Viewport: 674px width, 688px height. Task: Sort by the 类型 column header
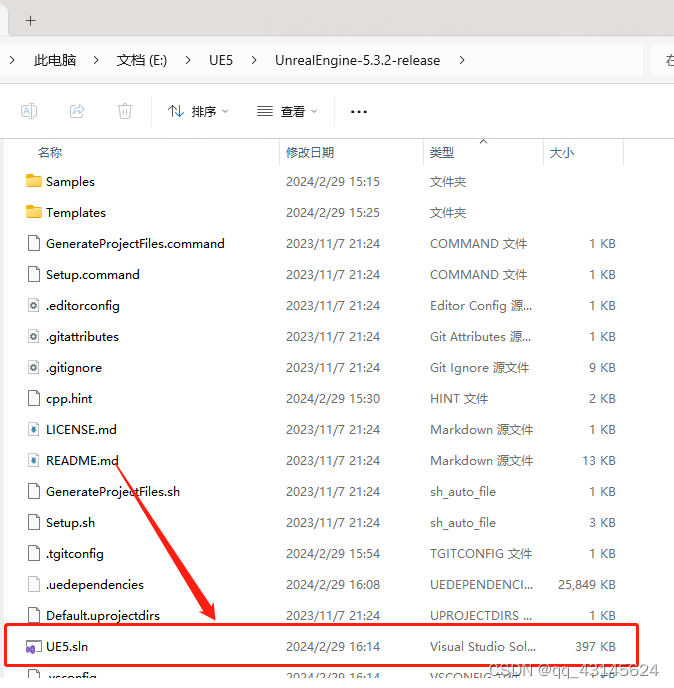point(442,153)
